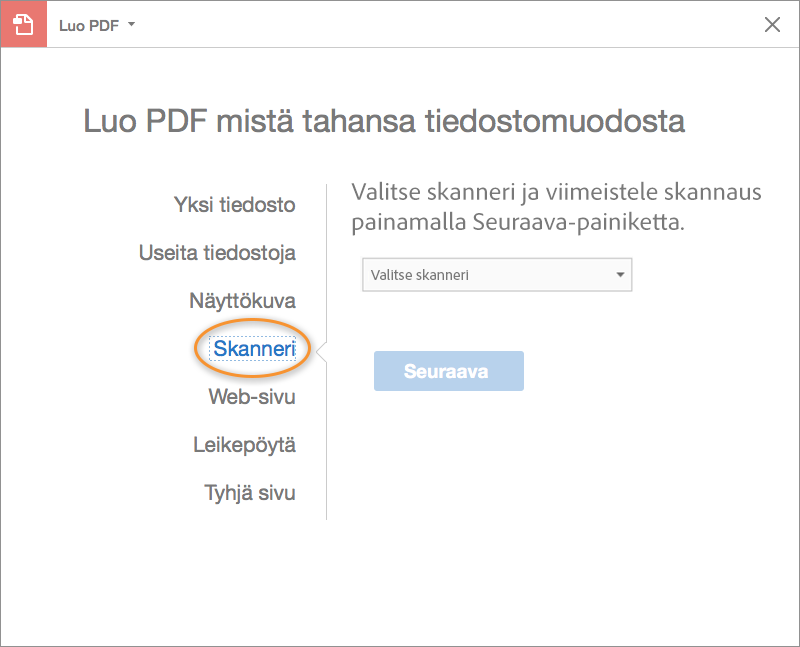Select the Tyhjä sivu option
The image size is (800, 647).
[x=250, y=493]
